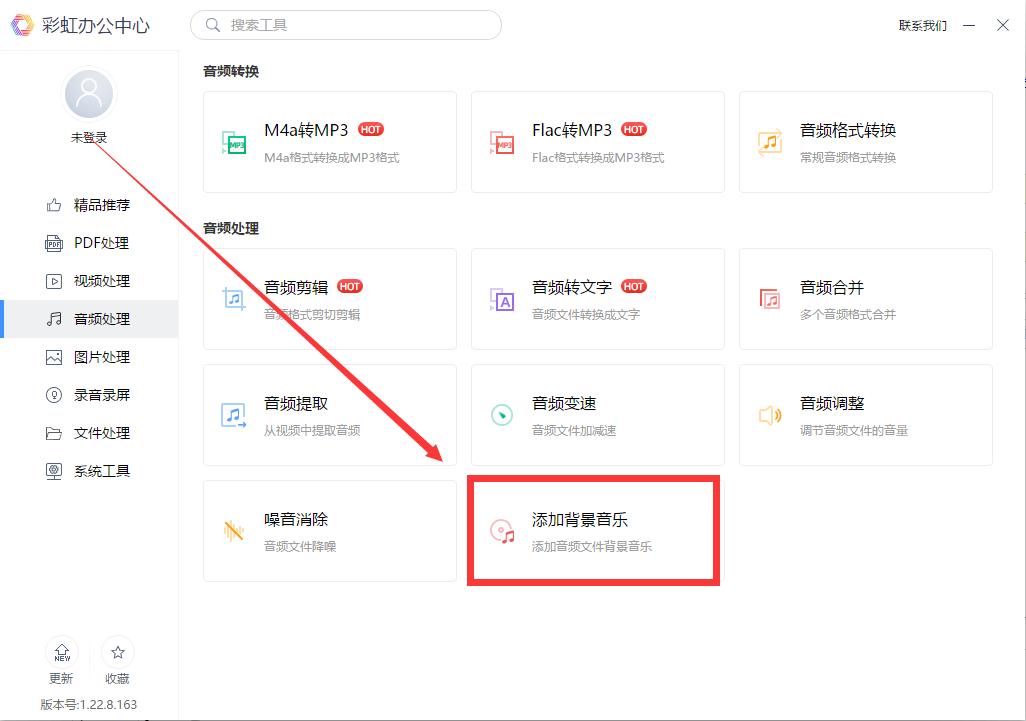The image size is (1026, 721).
Task: Open the 音频调整 volume adjuster
Action: (866, 415)
